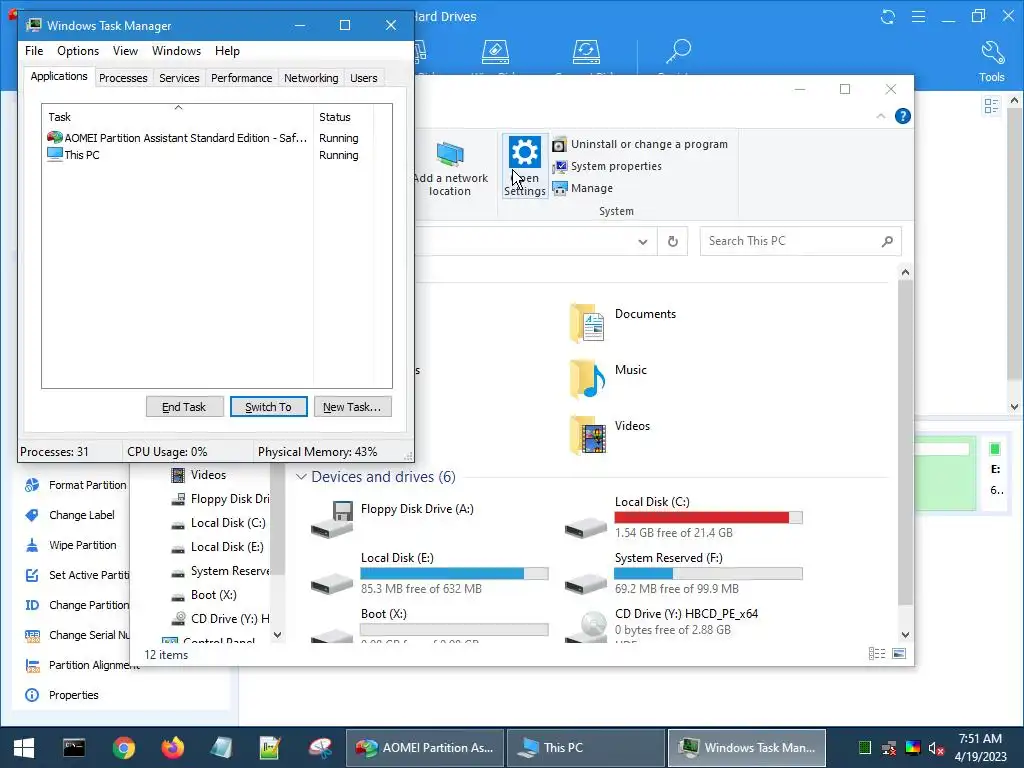The width and height of the screenshot is (1024, 768).
Task: Select Boot (X:) in main pane
Action: pyautogui.click(x=429, y=625)
